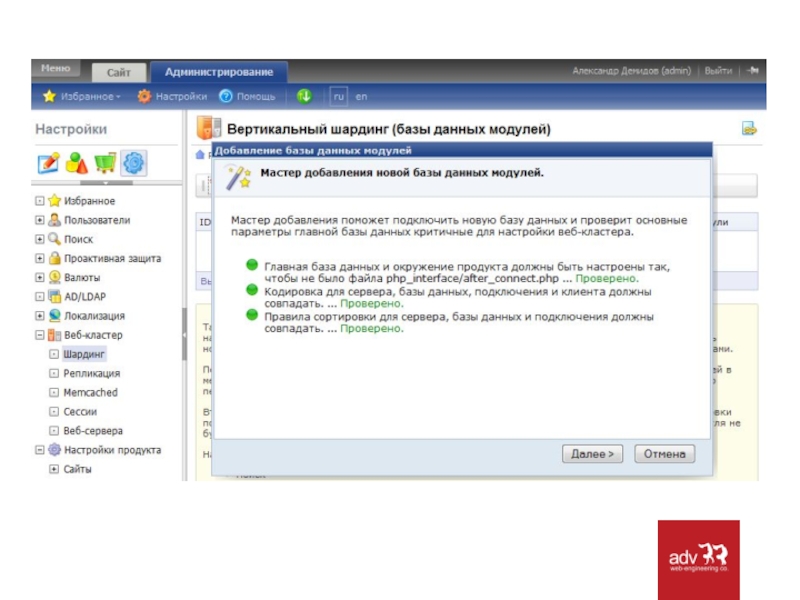Expand the Проактивная защита node

[x=40, y=258]
